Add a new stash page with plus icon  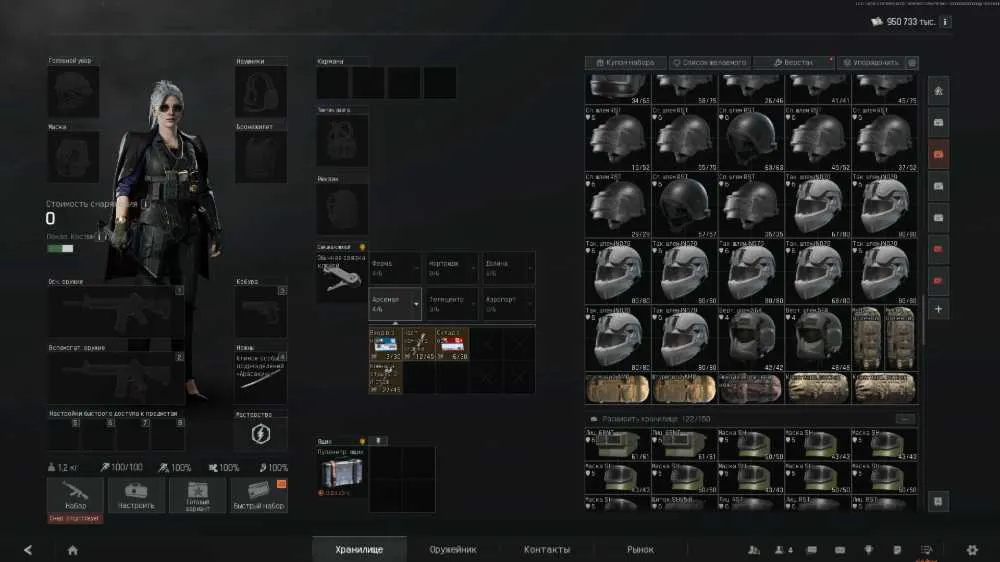click(x=939, y=309)
